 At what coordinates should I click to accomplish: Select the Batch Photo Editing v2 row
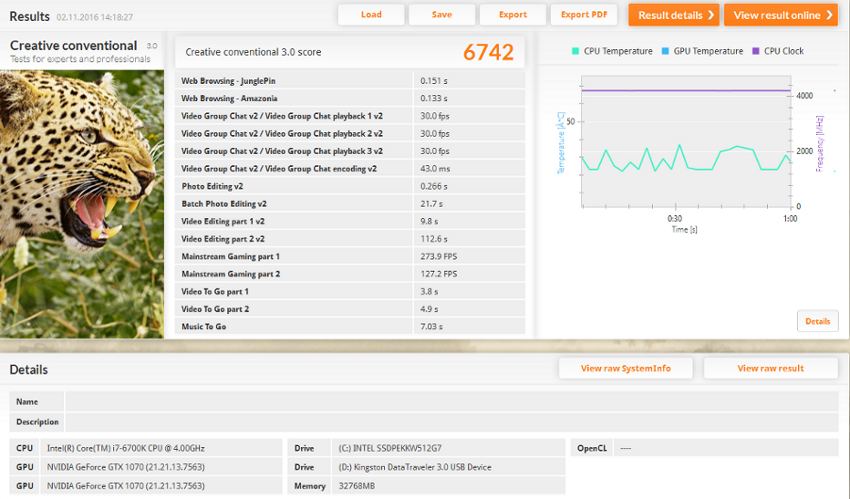(x=350, y=204)
